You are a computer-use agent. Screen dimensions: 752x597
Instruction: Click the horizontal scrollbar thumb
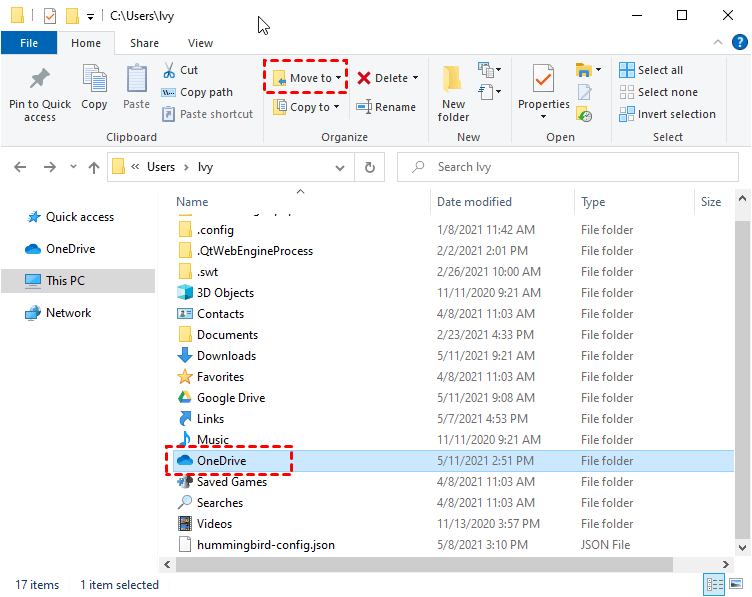424,564
